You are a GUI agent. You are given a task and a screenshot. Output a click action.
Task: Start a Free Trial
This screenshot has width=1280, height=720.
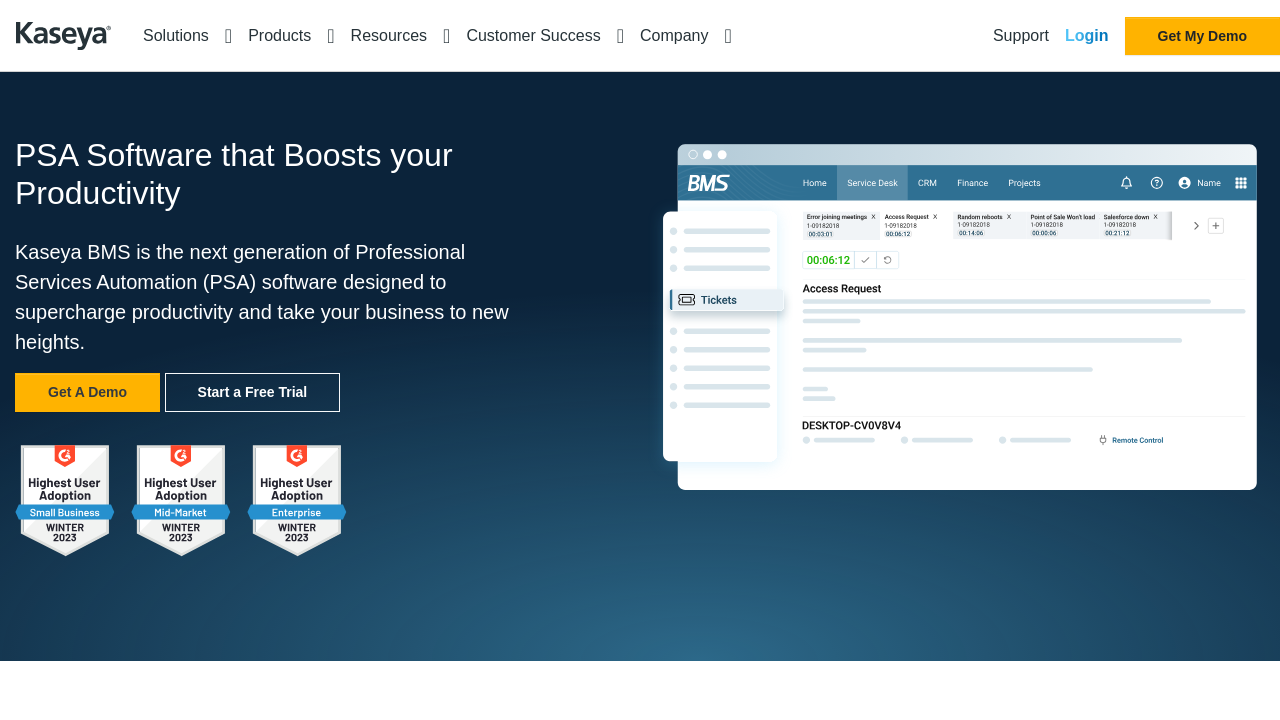click(x=252, y=392)
